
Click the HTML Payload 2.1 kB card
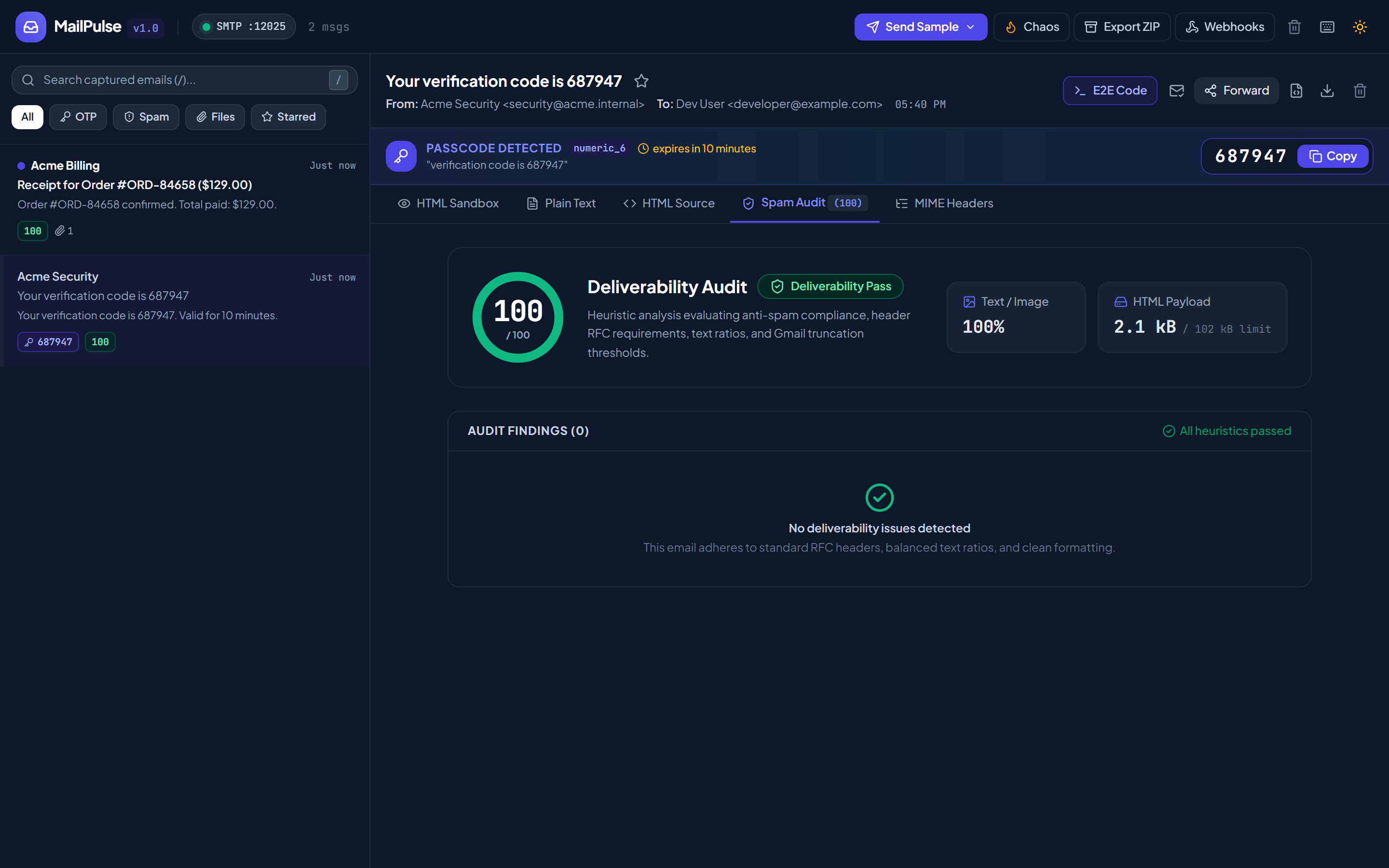[x=1192, y=317]
